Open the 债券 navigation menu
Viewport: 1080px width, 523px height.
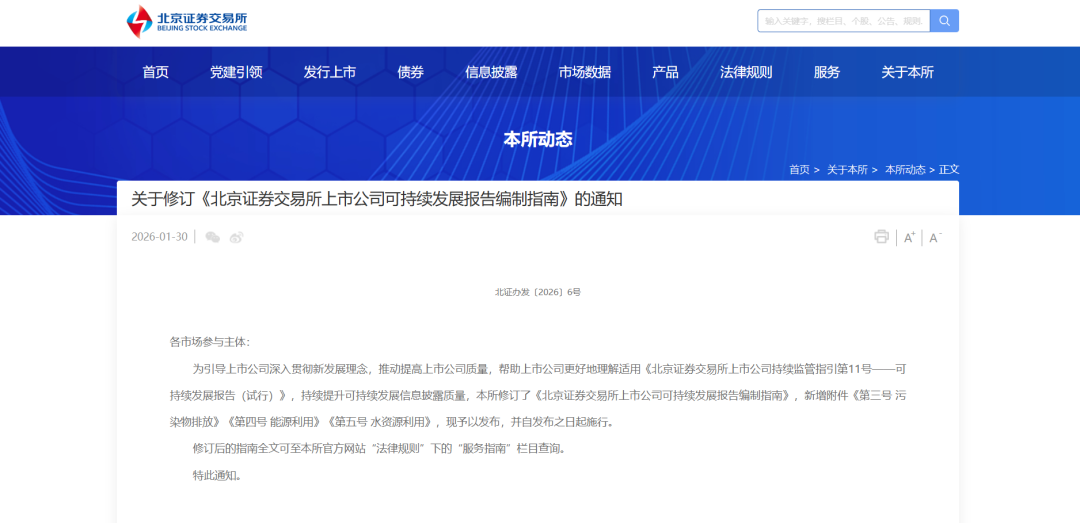click(411, 72)
